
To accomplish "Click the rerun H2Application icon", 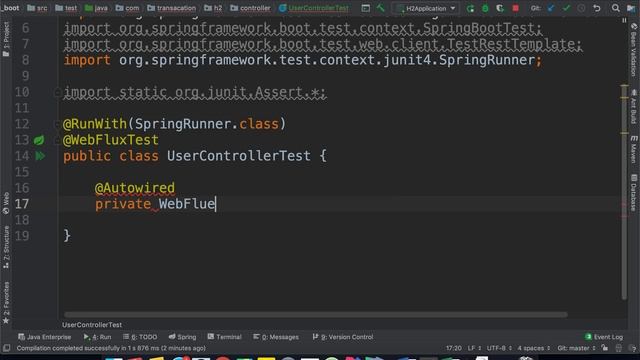I will click(x=470, y=8).
